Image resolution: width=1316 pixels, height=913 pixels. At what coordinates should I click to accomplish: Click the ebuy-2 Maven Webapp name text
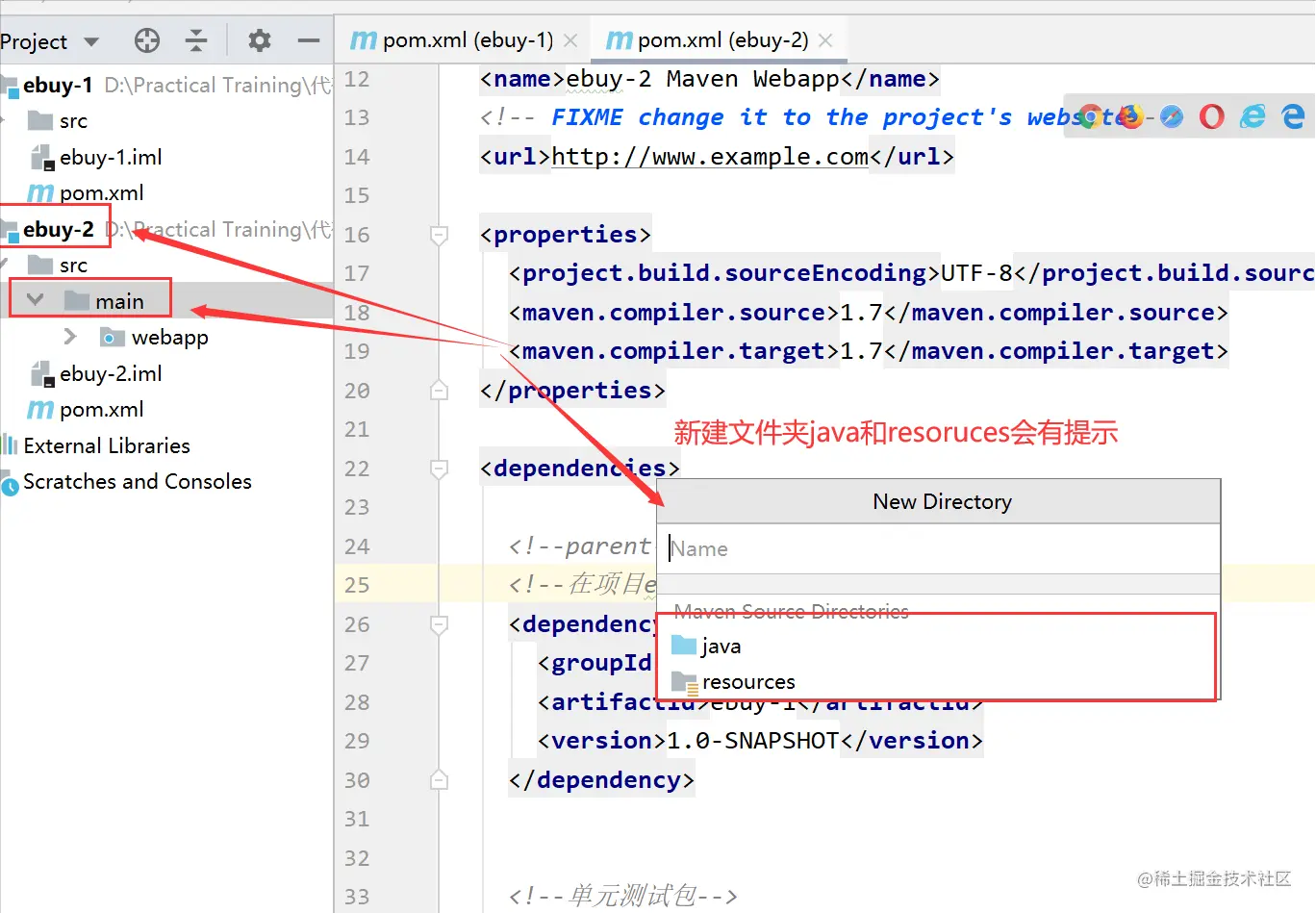click(702, 79)
